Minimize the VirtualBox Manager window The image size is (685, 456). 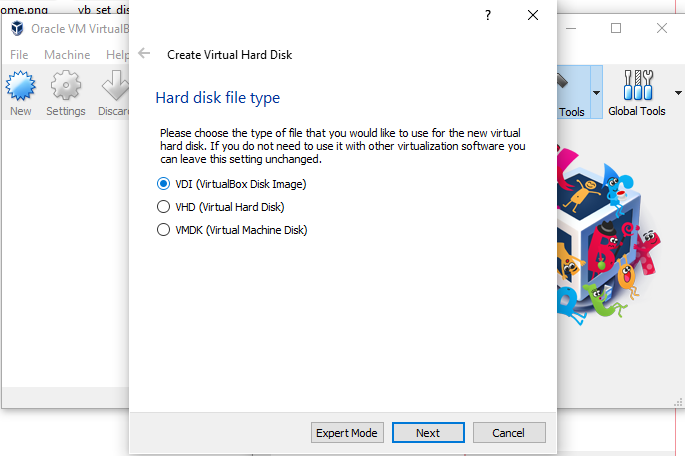[x=571, y=28]
